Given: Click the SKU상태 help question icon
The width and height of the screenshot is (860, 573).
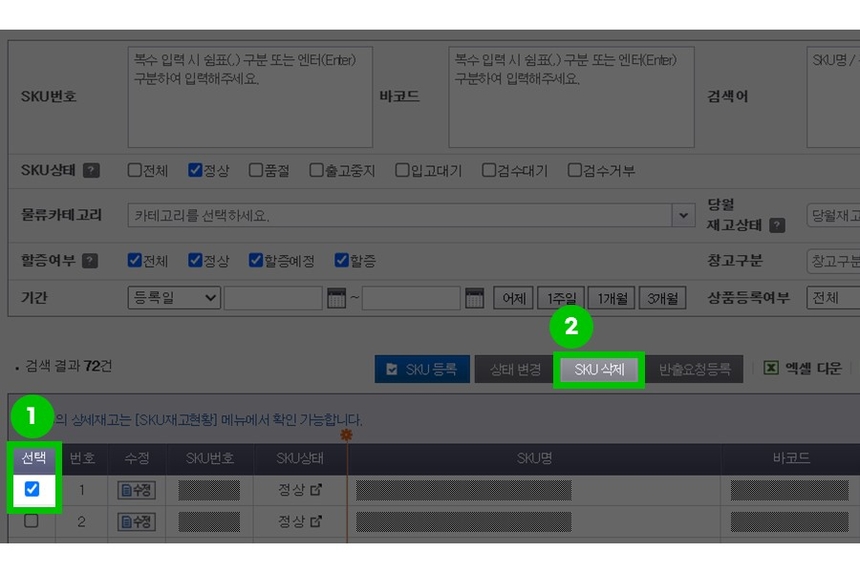Looking at the screenshot, I should click(x=91, y=171).
